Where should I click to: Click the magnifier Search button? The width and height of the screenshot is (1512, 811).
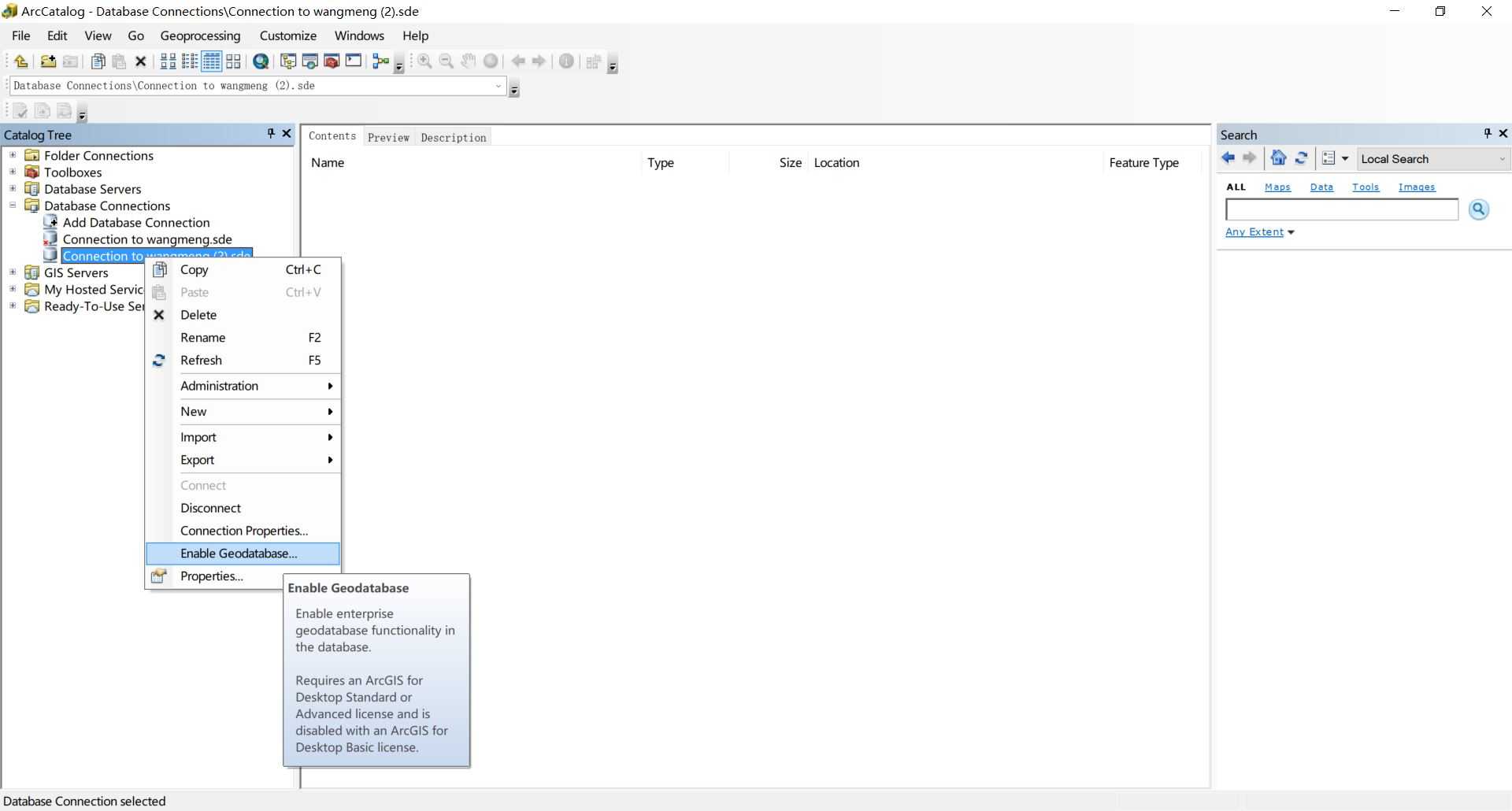tap(1479, 209)
